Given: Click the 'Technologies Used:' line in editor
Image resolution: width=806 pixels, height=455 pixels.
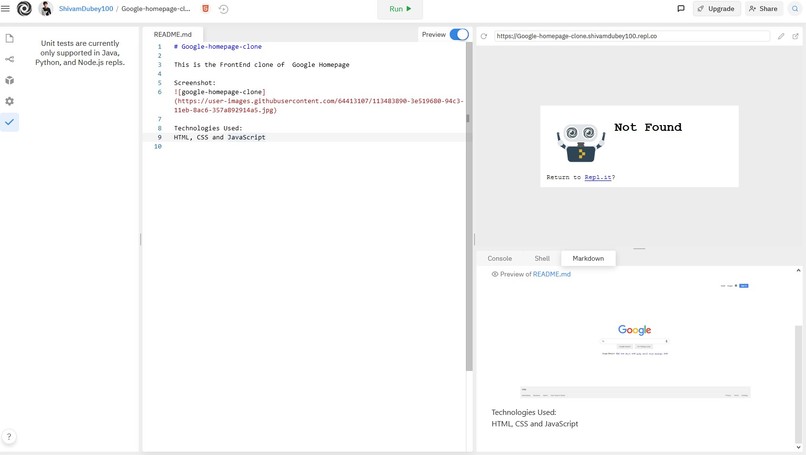Looking at the screenshot, I should point(208,128).
